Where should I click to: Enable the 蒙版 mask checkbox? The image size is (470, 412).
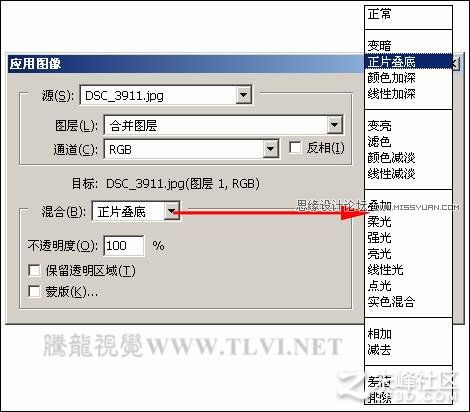pyautogui.click(x=35, y=291)
